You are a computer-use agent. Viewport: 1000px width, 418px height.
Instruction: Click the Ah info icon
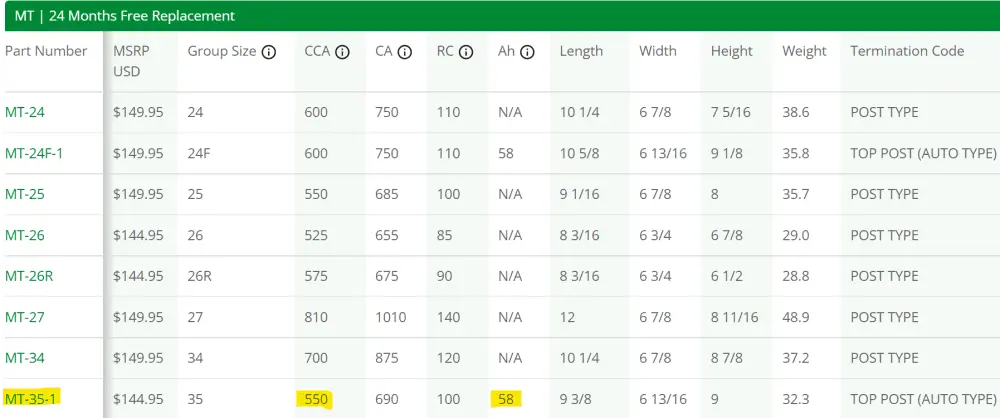tap(527, 52)
